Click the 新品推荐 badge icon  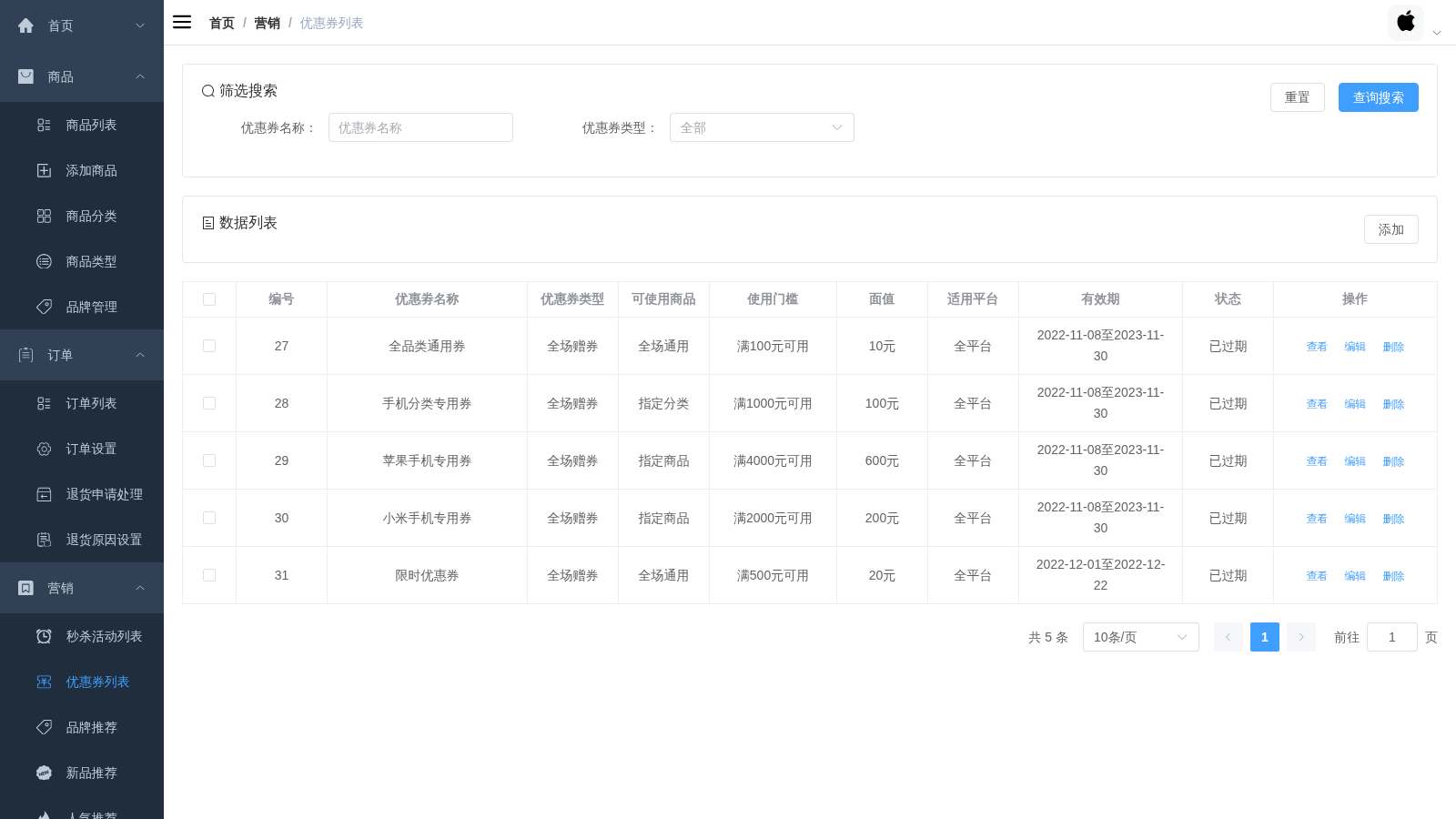[44, 773]
